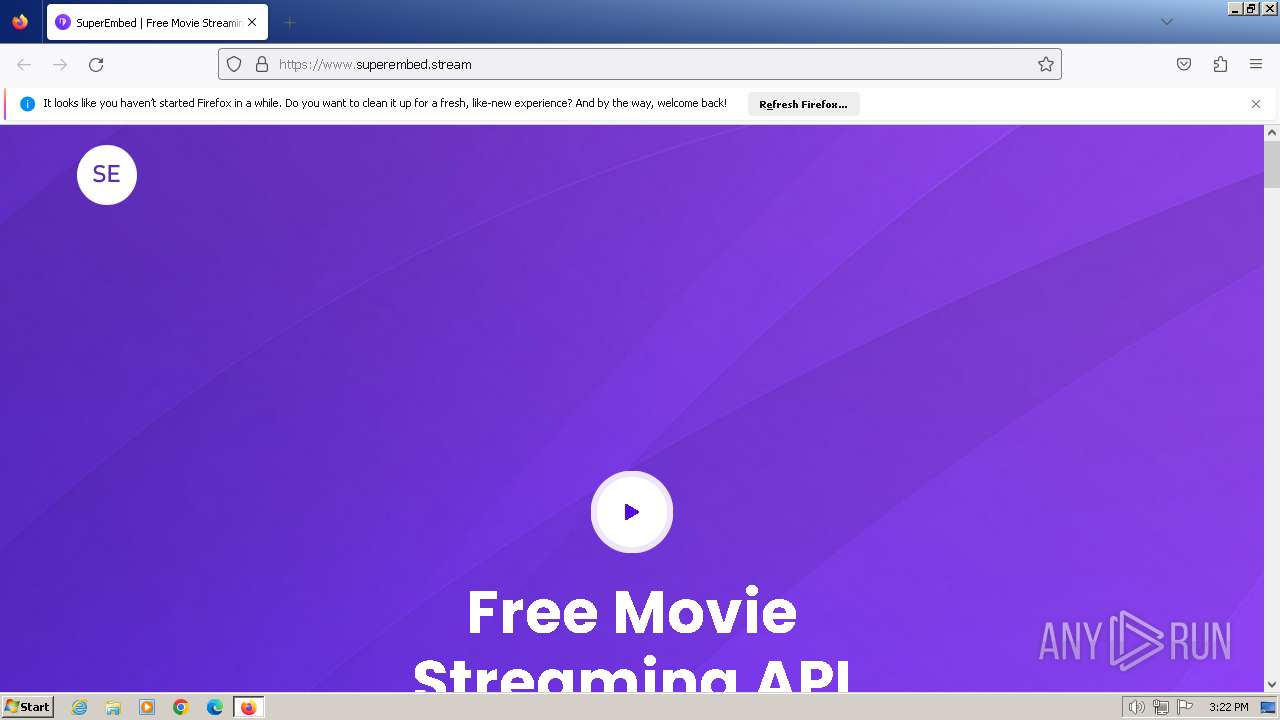1280x720 pixels.
Task: Launch Microsoft Edge from taskbar
Action: pyautogui.click(x=215, y=707)
